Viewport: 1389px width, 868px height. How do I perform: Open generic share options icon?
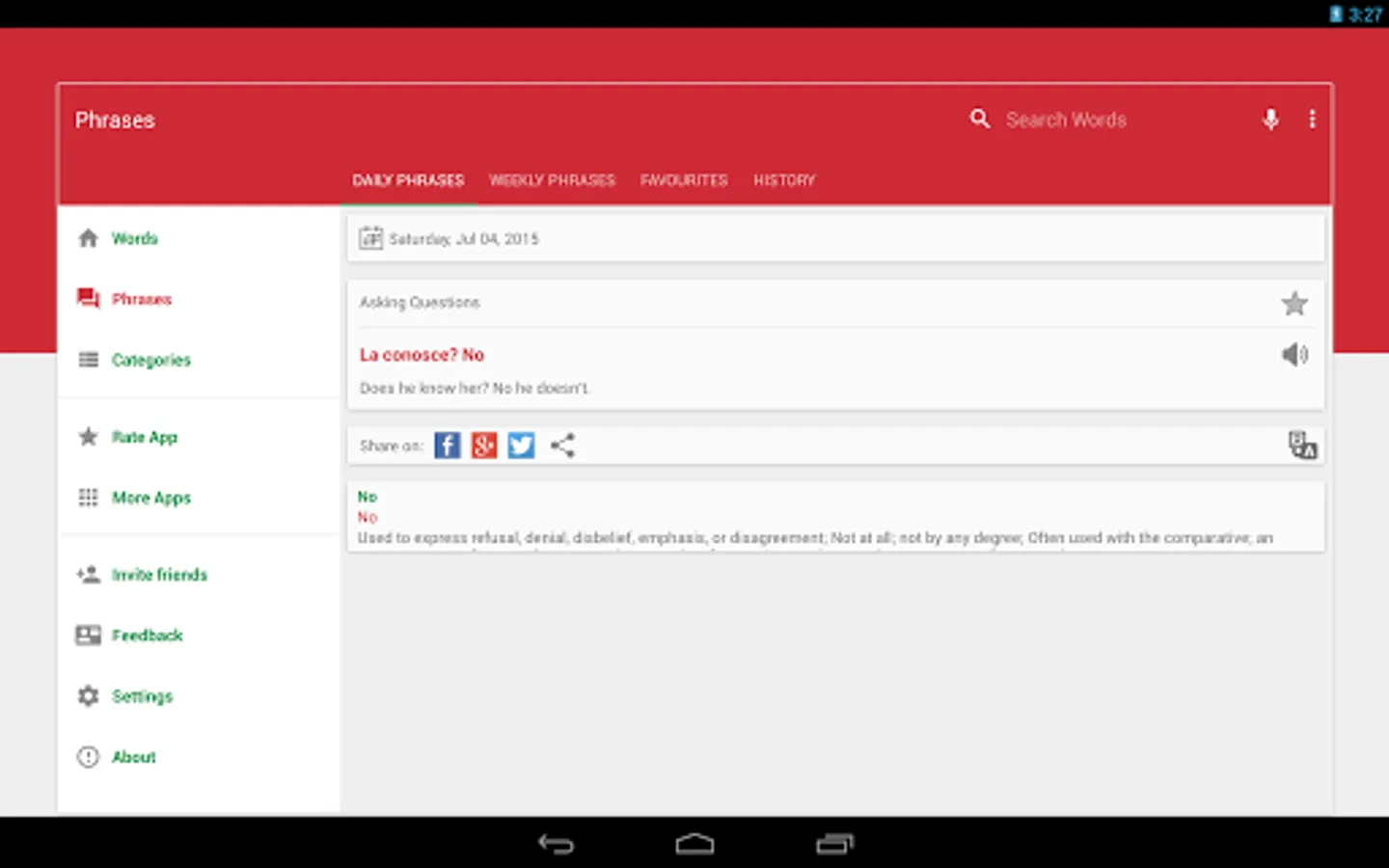pyautogui.click(x=562, y=446)
